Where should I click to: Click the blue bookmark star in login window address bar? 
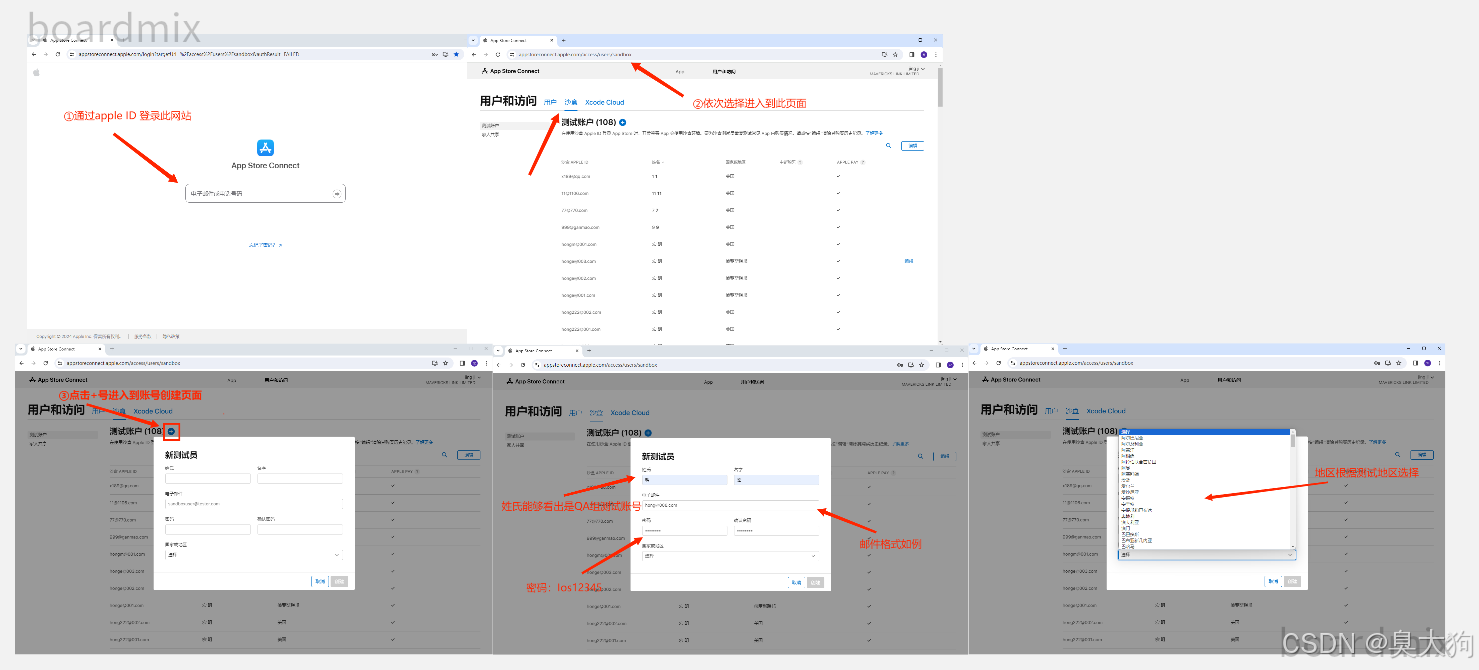tap(457, 53)
